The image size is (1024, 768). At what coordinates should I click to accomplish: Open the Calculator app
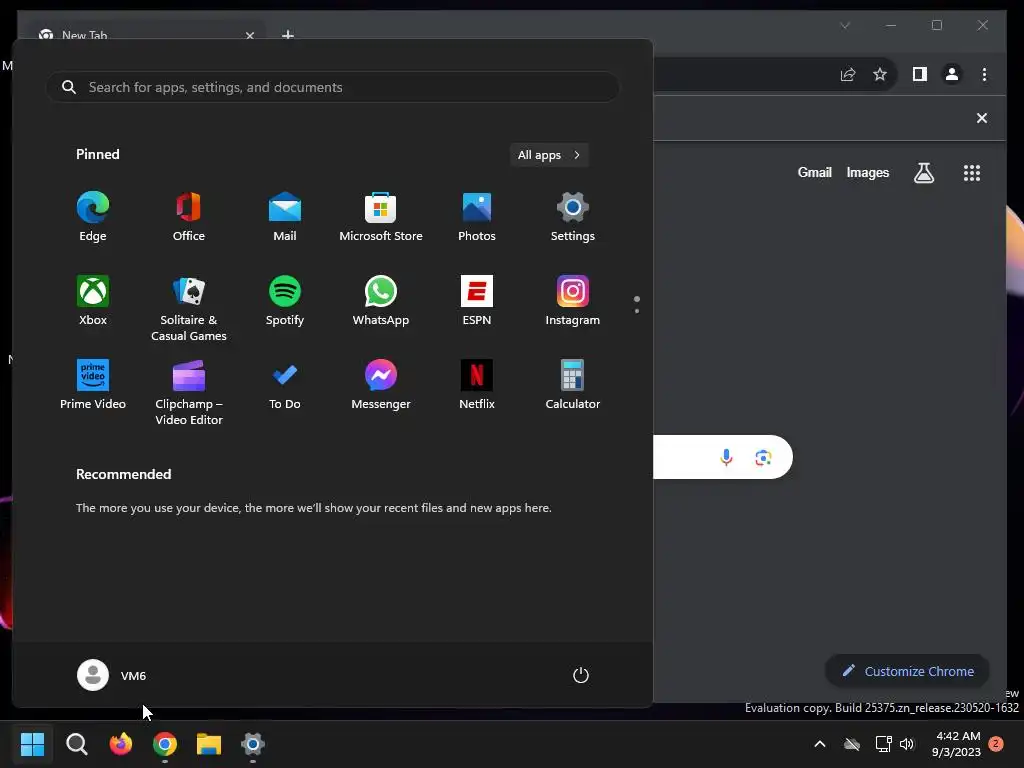(573, 385)
